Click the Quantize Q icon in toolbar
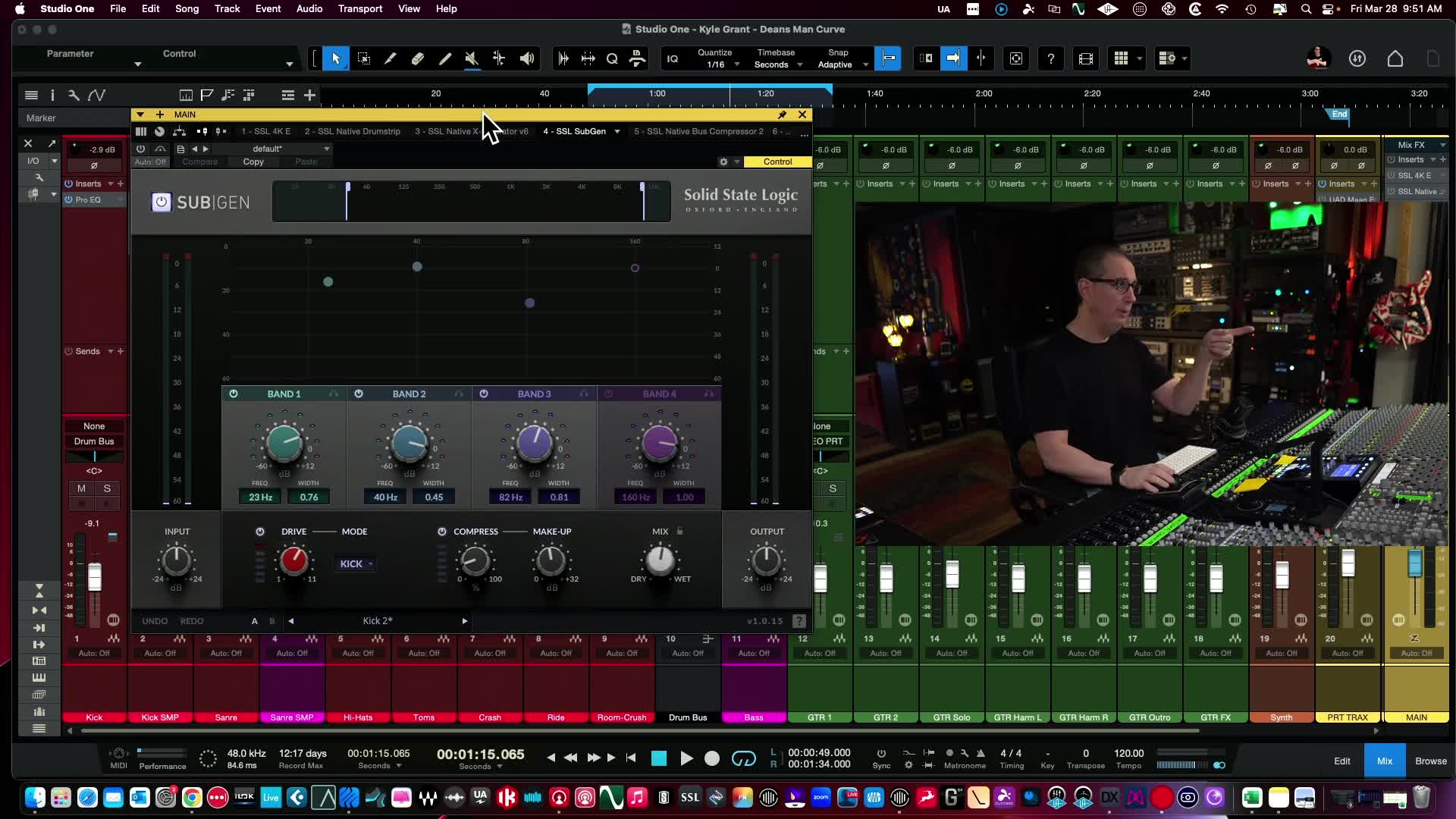 612,58
